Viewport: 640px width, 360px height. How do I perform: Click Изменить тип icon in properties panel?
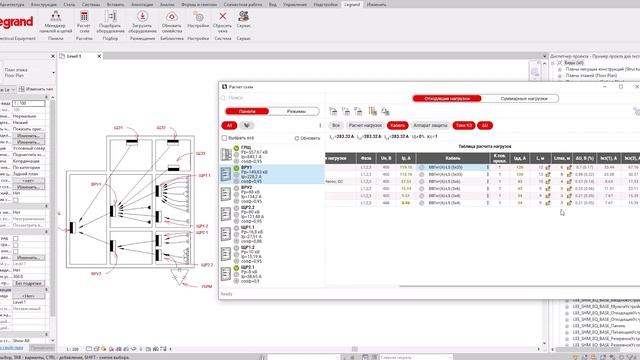point(22,89)
